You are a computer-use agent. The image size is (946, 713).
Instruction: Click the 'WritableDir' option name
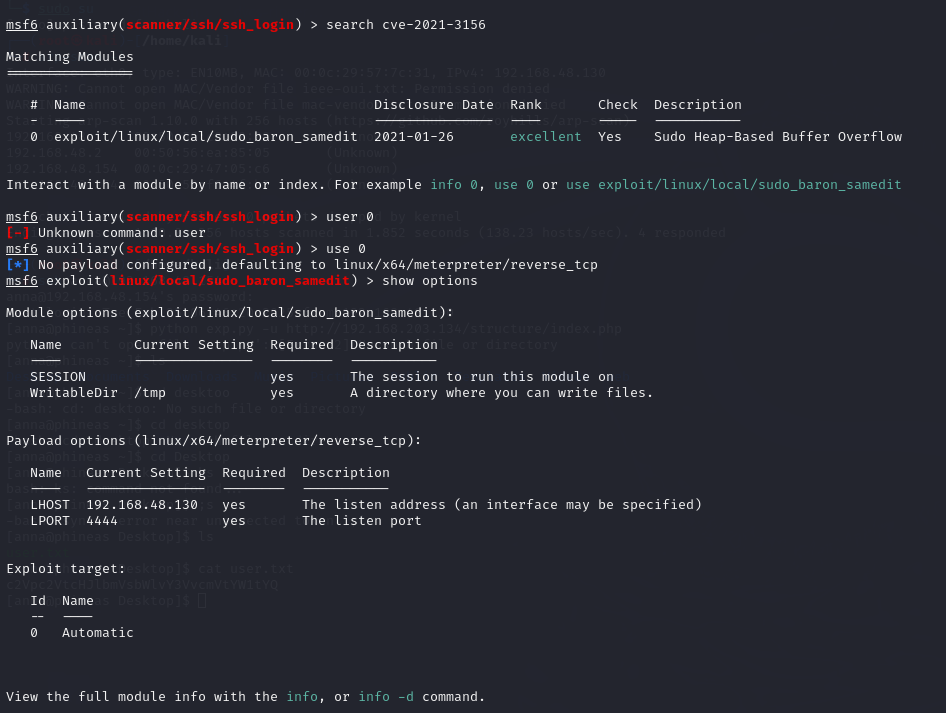tap(74, 393)
